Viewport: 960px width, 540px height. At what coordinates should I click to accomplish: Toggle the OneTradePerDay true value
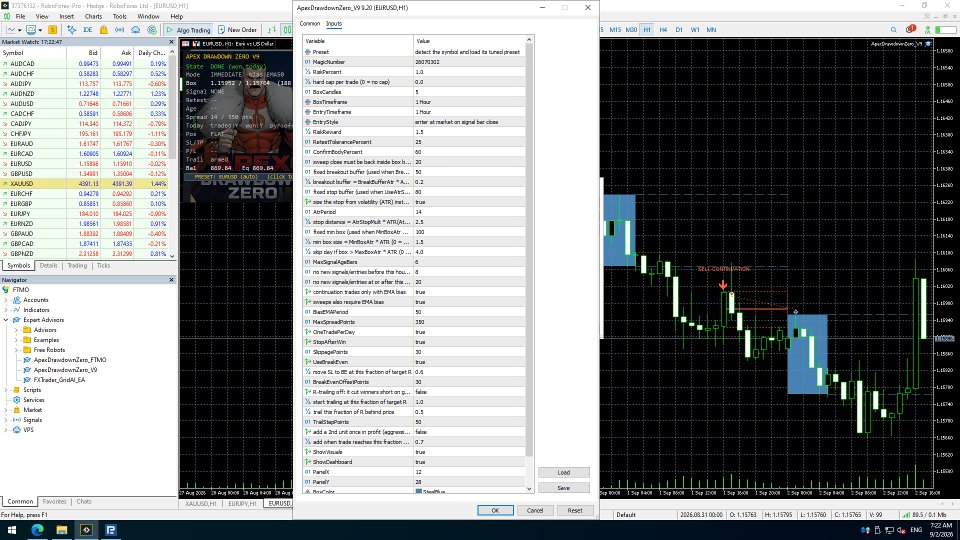pos(469,332)
